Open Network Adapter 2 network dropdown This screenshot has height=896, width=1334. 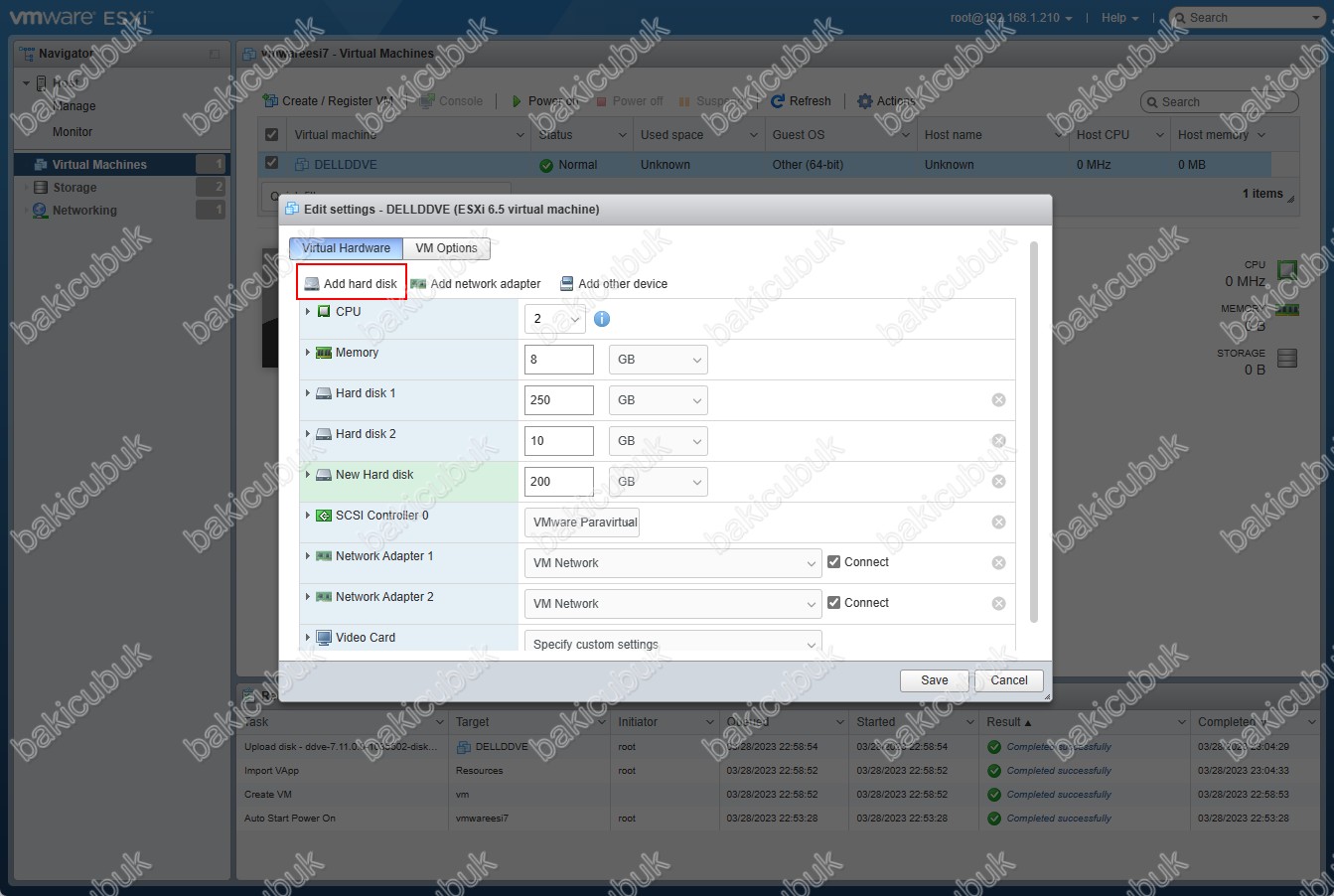point(673,604)
